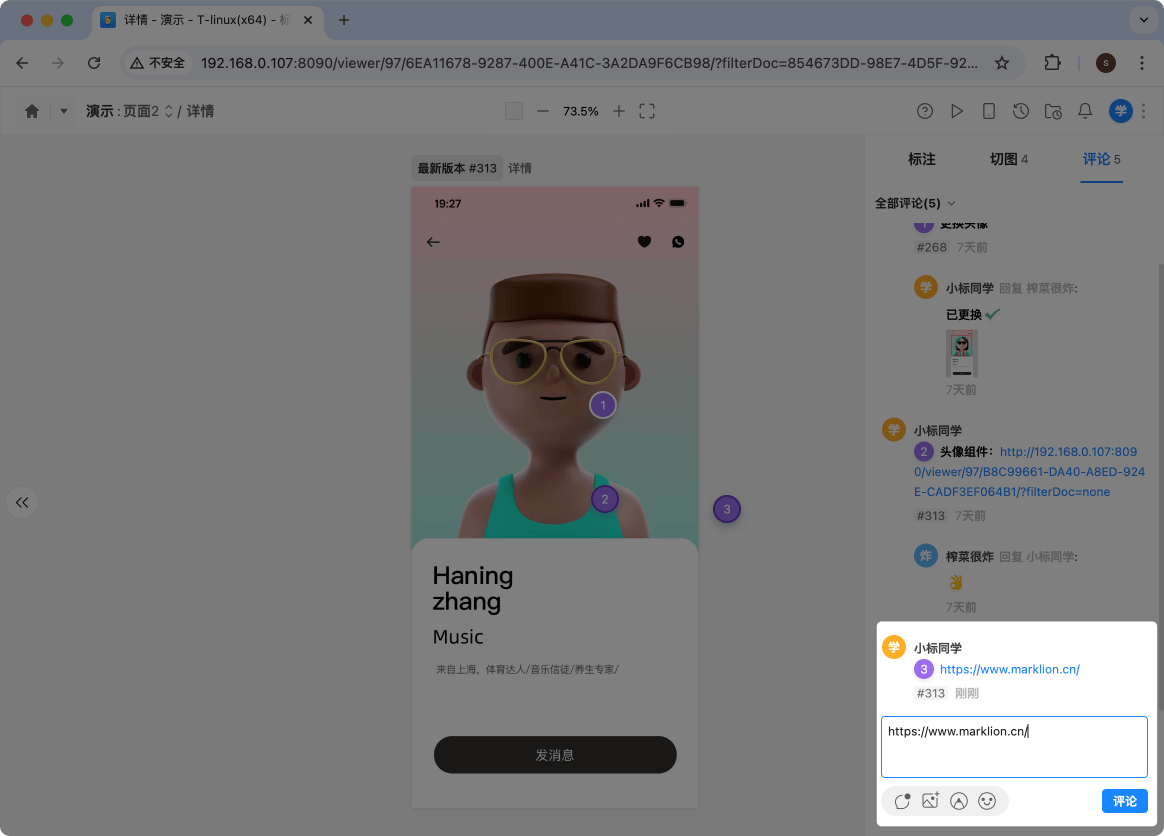Insert an image into the comment

(x=930, y=801)
